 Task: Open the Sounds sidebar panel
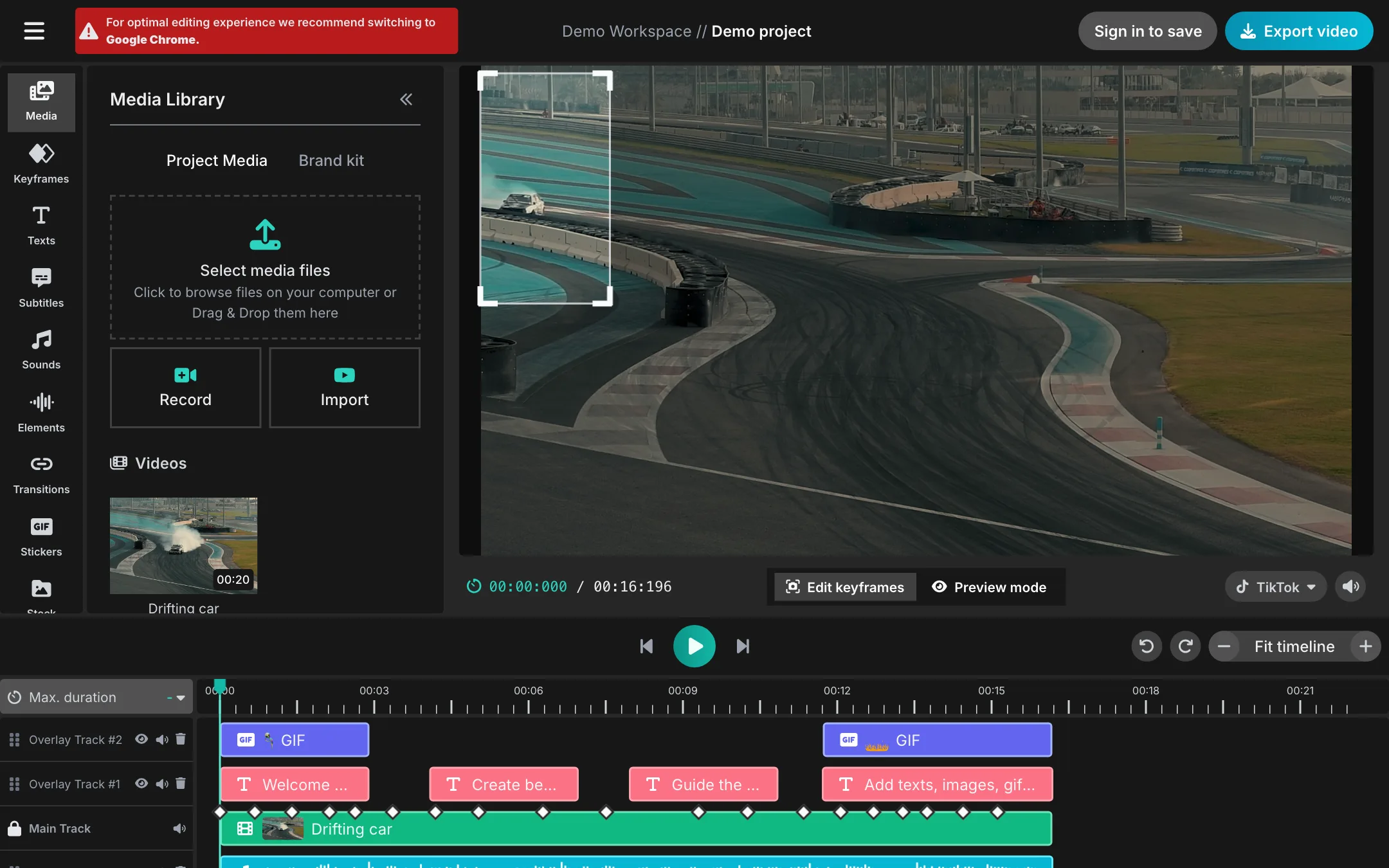(x=41, y=350)
